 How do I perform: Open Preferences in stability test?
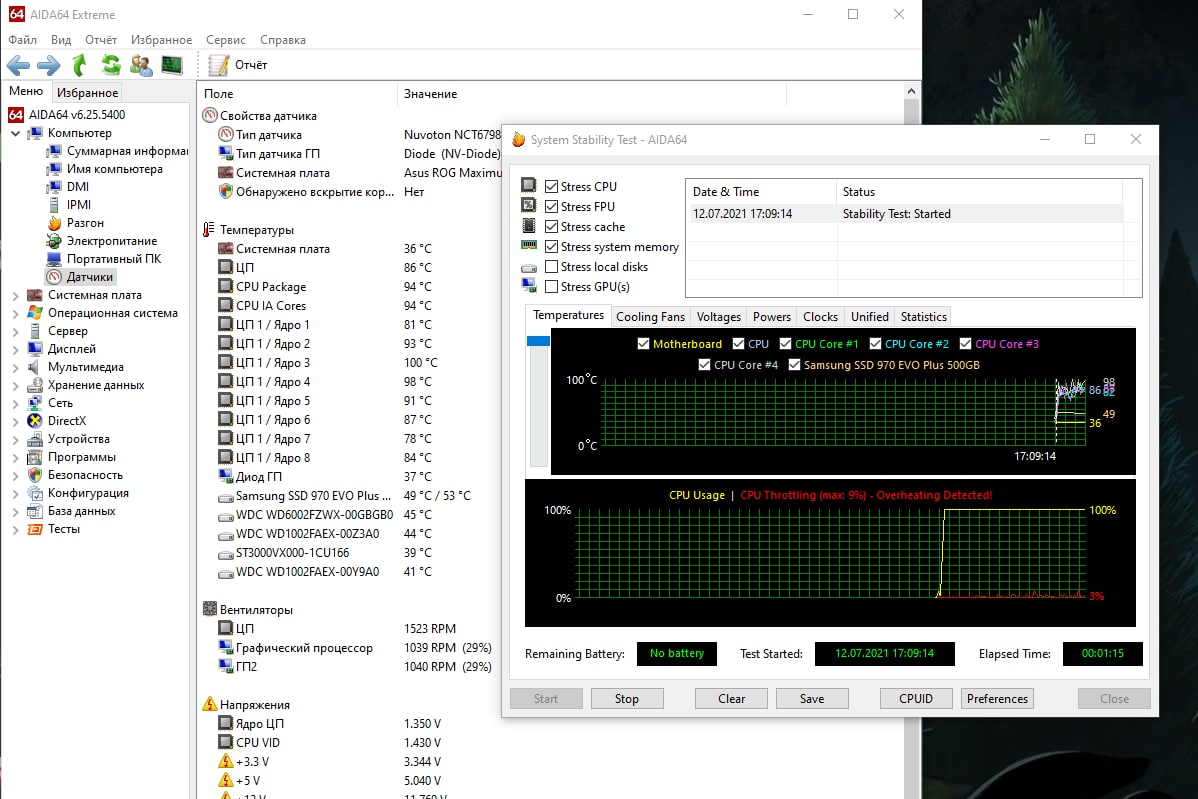tap(997, 698)
